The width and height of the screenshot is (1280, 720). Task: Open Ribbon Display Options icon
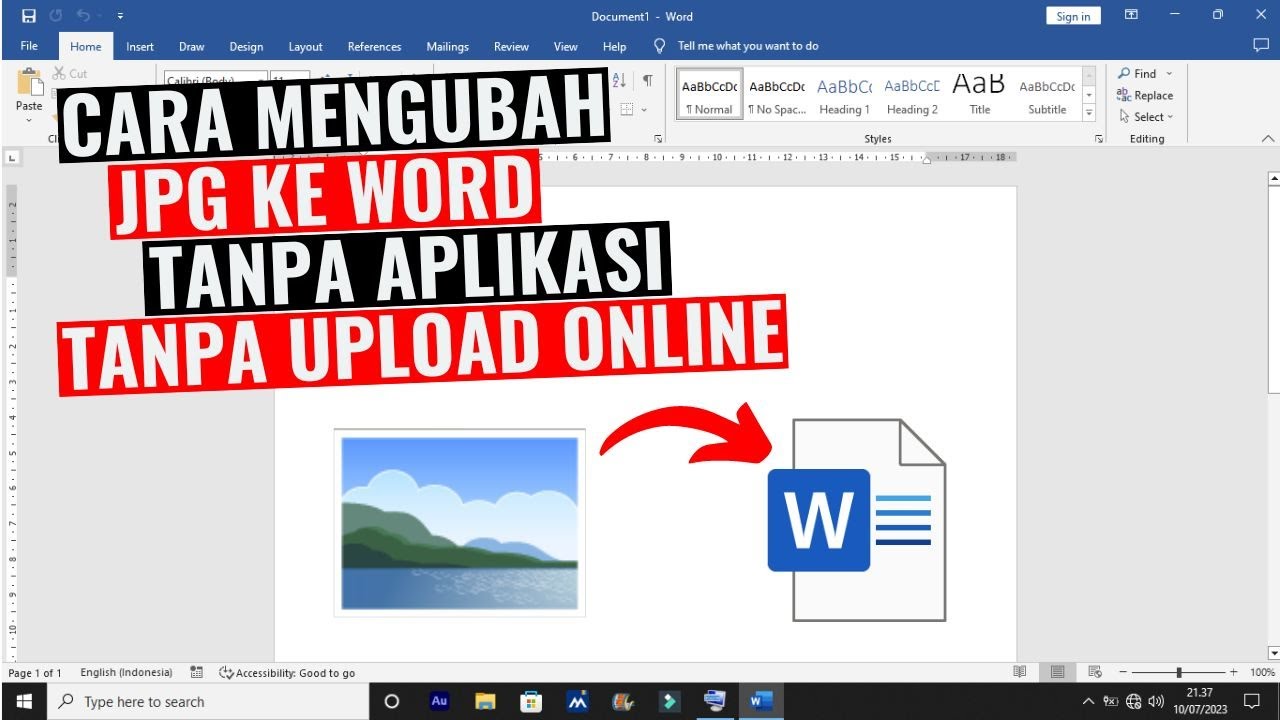point(1131,15)
